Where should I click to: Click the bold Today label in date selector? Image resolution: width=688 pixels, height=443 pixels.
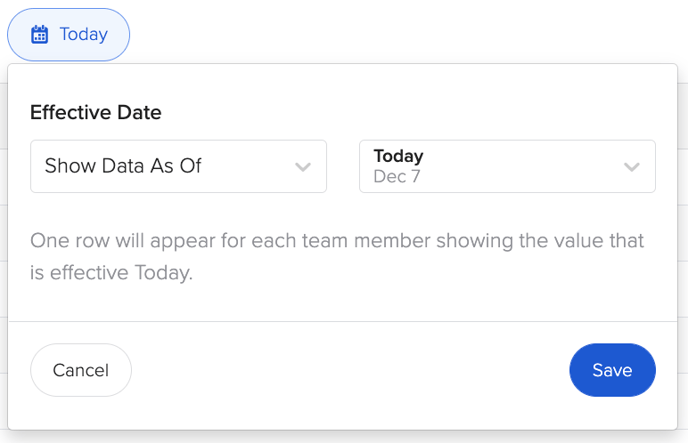click(398, 156)
